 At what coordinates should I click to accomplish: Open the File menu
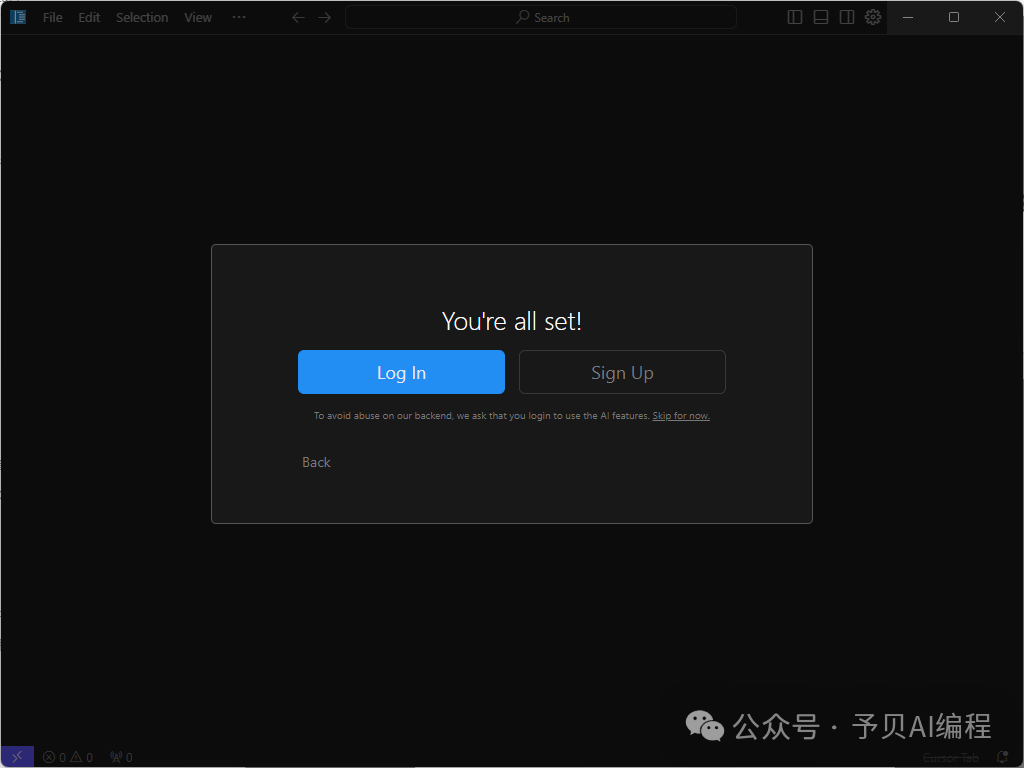[x=53, y=18]
